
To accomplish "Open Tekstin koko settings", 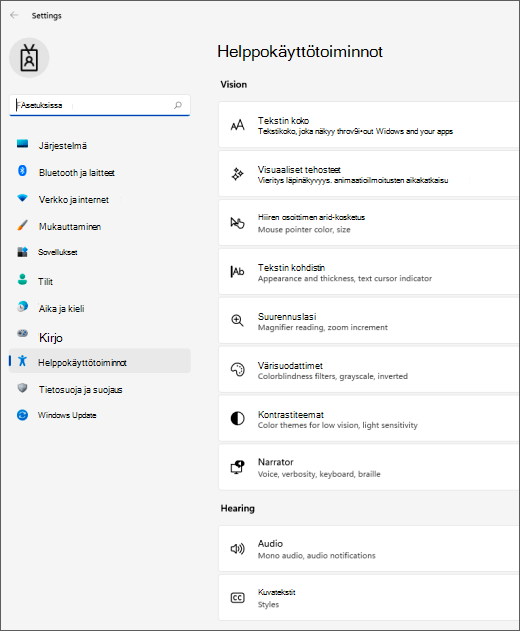I will point(368,125).
